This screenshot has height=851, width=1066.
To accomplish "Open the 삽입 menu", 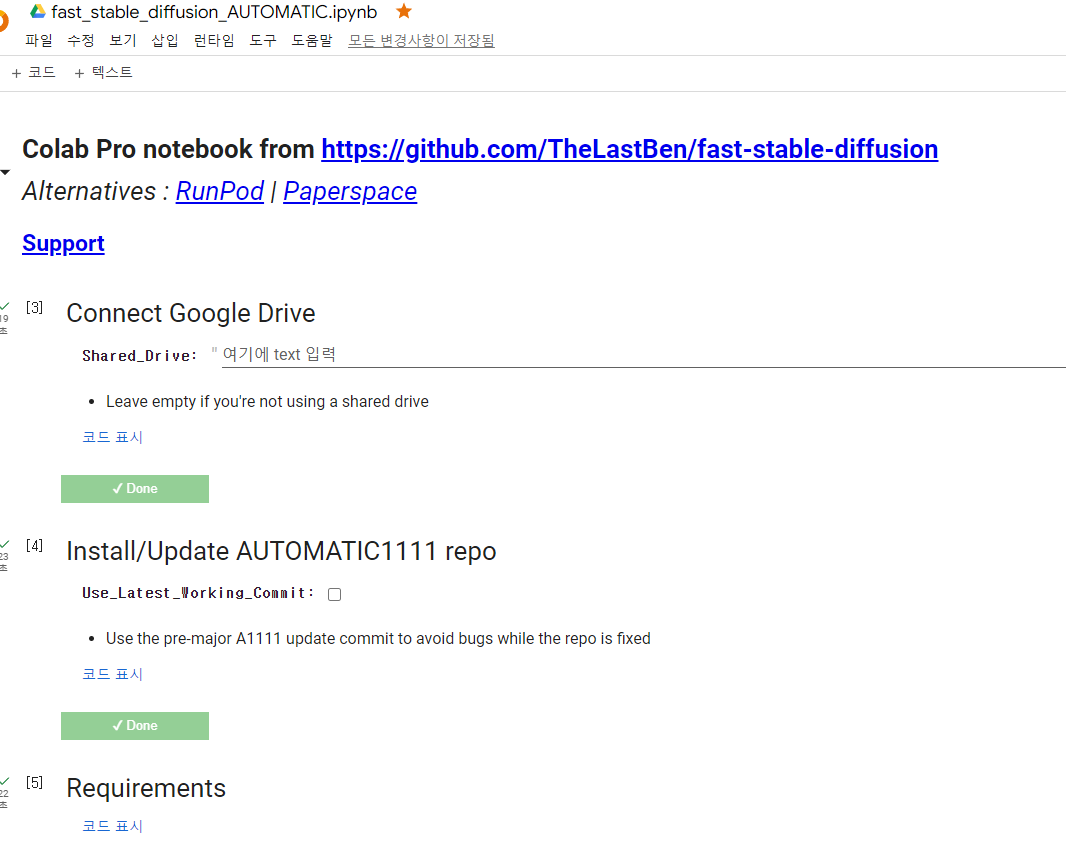I will coord(165,41).
